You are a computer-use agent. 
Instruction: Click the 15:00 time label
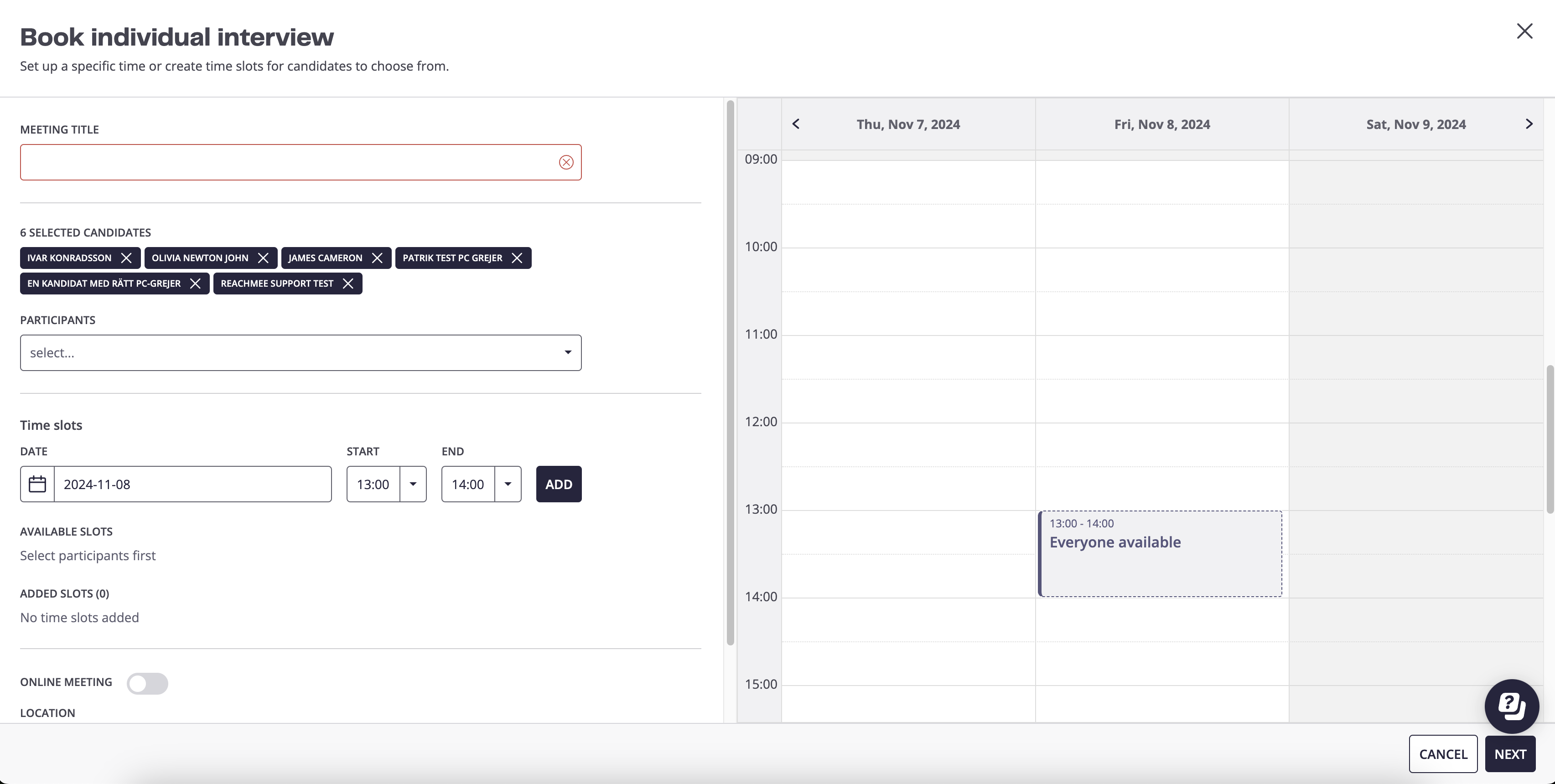[x=761, y=685]
